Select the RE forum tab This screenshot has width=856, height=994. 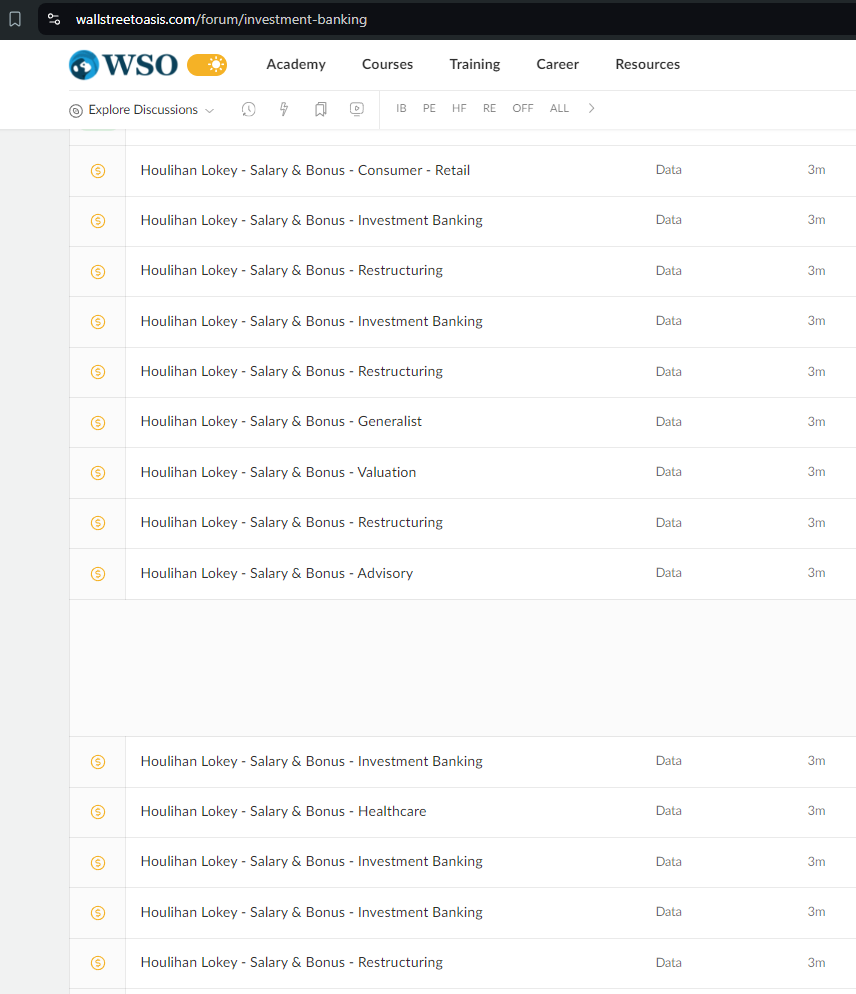[x=490, y=108]
